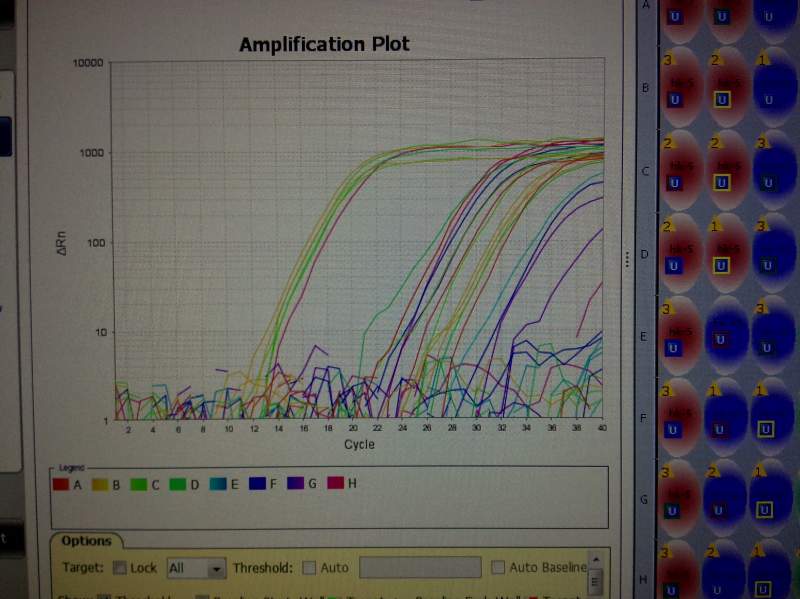Click the 40 cycle tick on the x-axis
The height and width of the screenshot is (599, 800).
(x=602, y=428)
